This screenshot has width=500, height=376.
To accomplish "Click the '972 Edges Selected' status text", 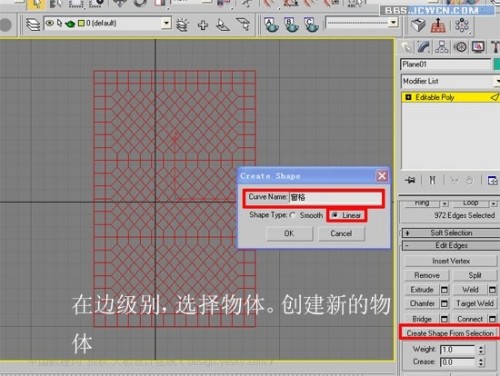I will click(x=464, y=215).
